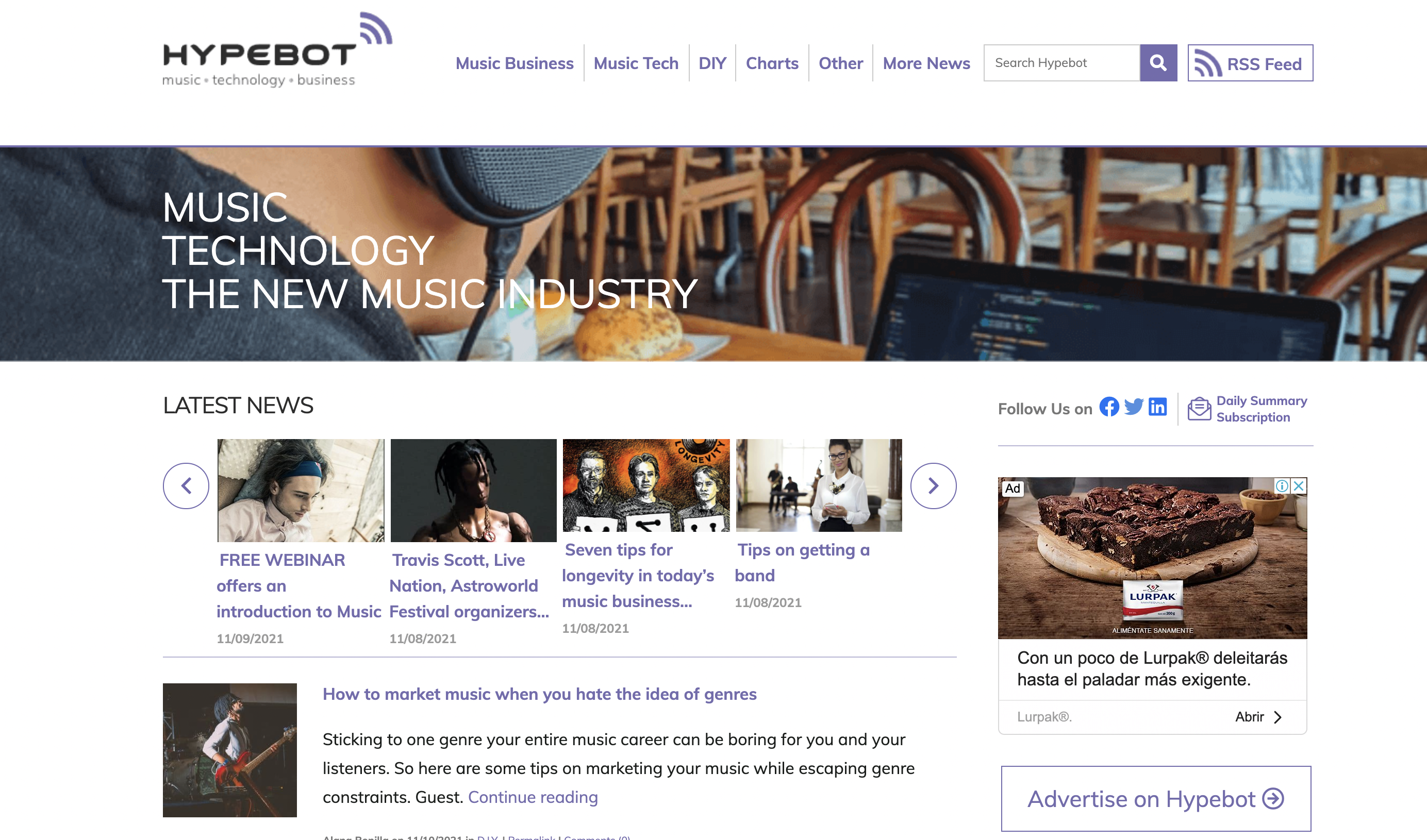Click Advertise on Hypebot button
The height and width of the screenshot is (840, 1427).
click(1156, 799)
